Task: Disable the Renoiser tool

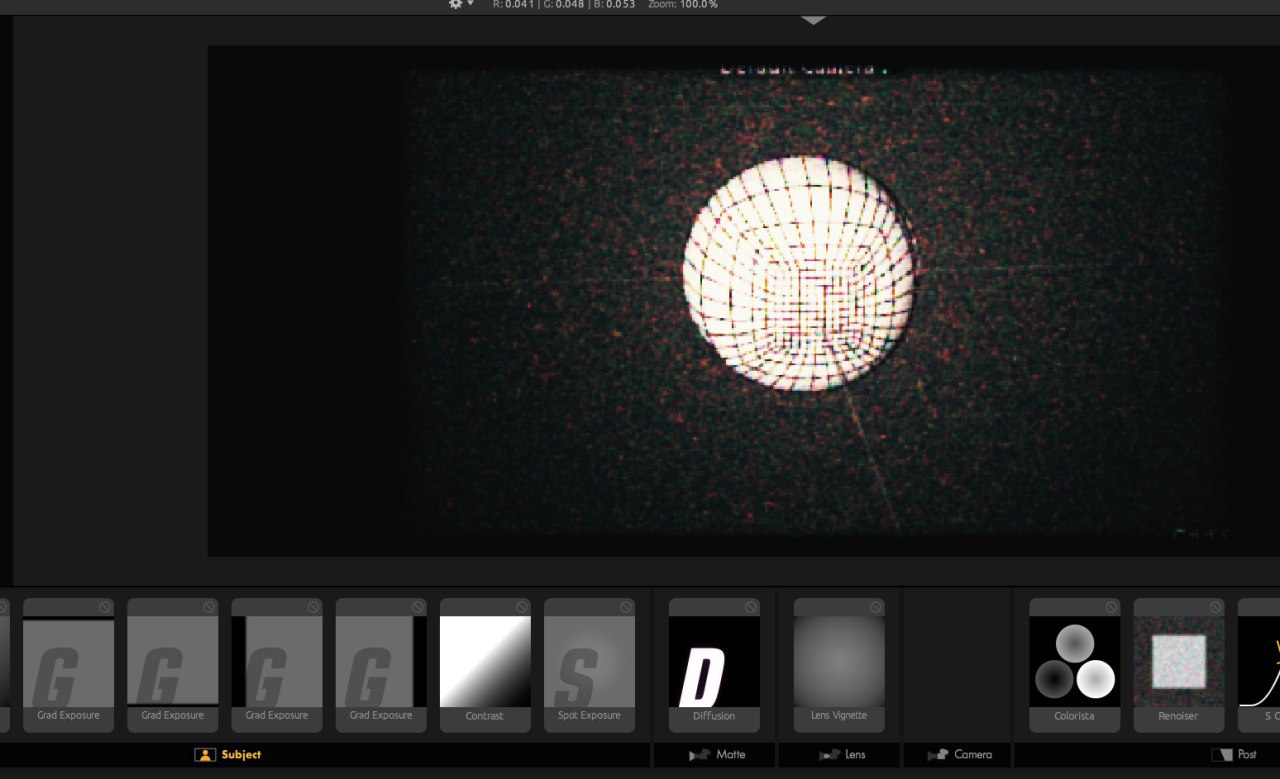Action: [1215, 607]
